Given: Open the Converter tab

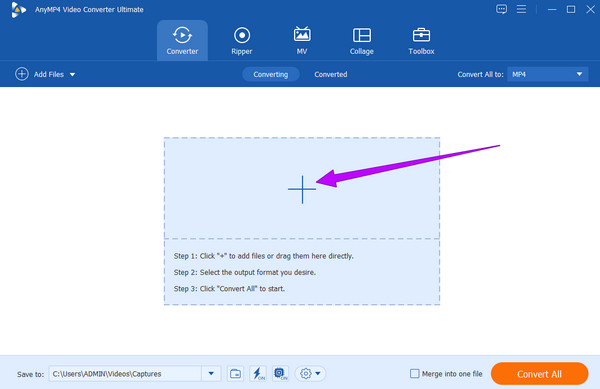Looking at the screenshot, I should point(182,41).
